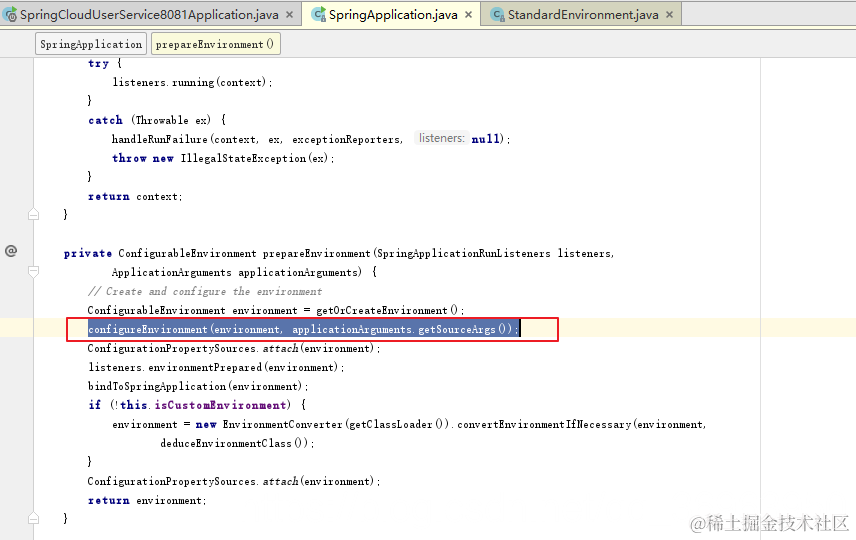Click the 'private' keyword of prepareEnvironment
Screen dimensions: 856x540
pyautogui.click(x=87, y=253)
